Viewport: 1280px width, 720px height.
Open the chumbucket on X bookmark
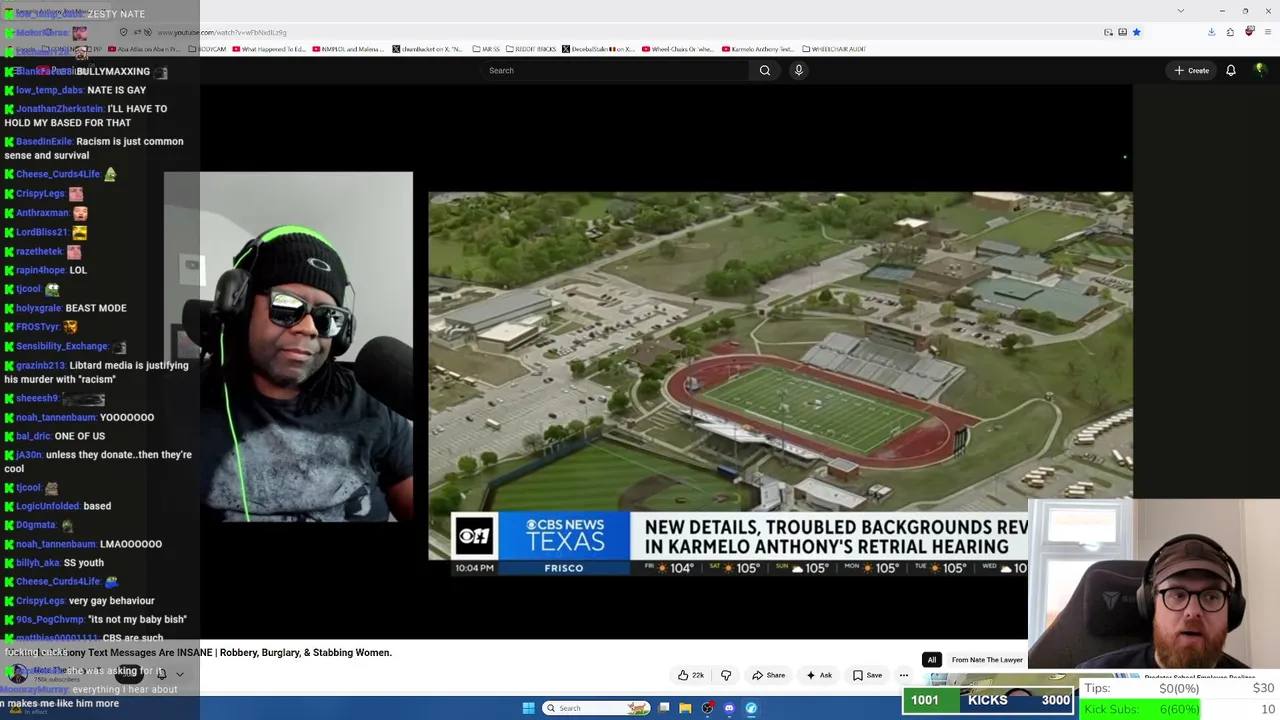(x=428, y=49)
